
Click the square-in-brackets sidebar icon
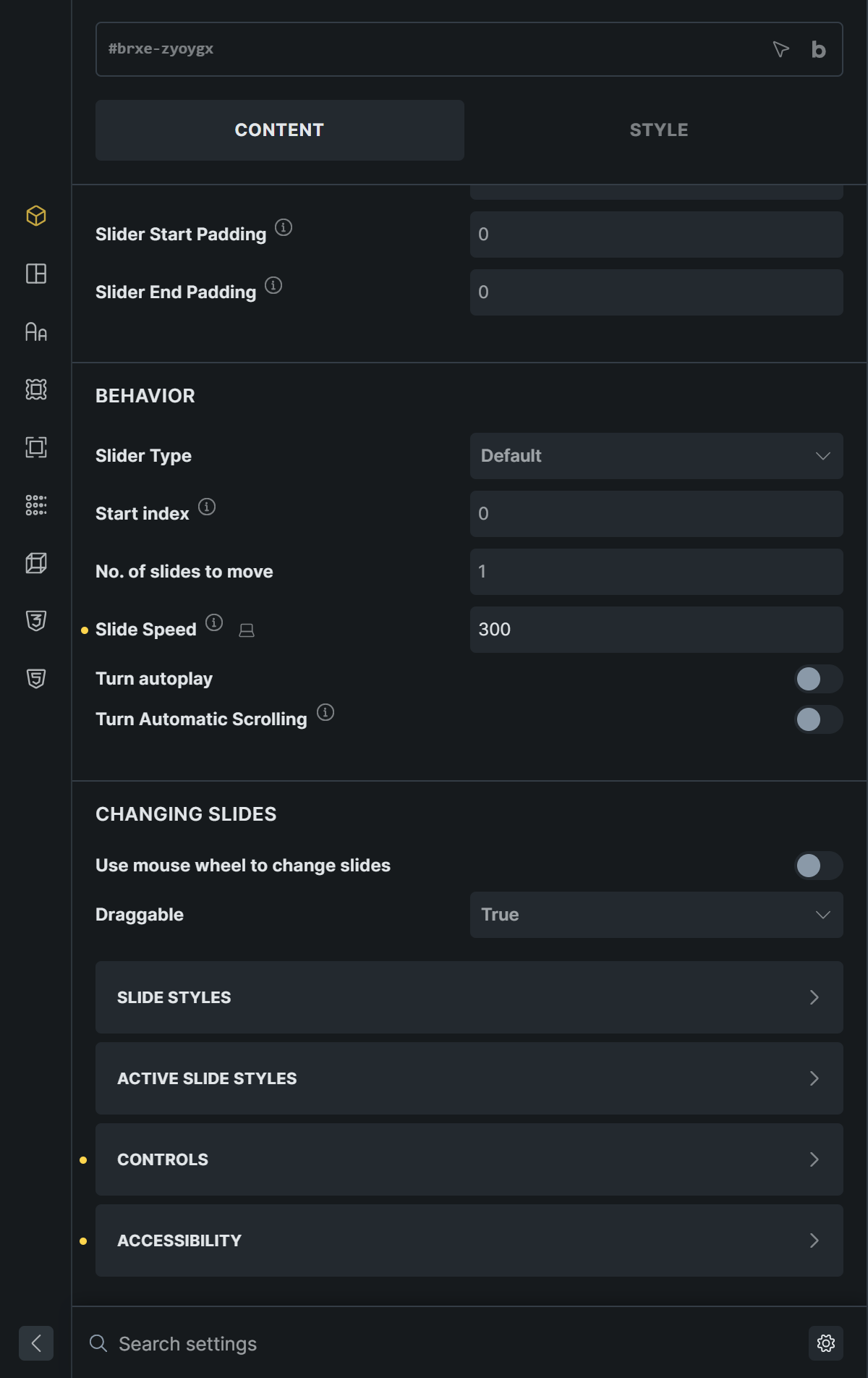pyautogui.click(x=36, y=447)
